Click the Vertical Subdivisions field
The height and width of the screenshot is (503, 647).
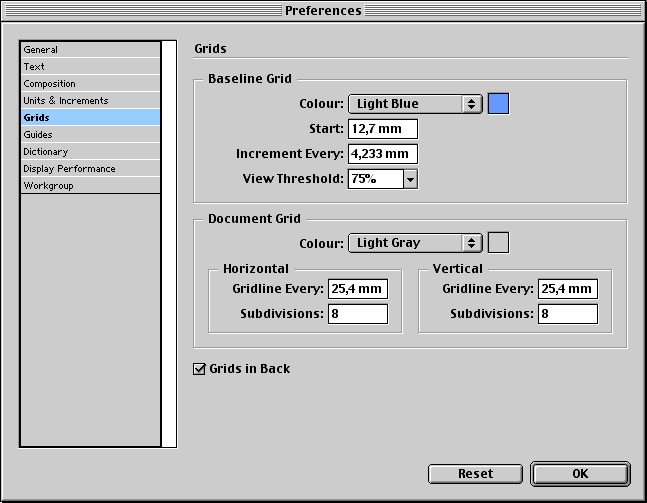tap(568, 314)
